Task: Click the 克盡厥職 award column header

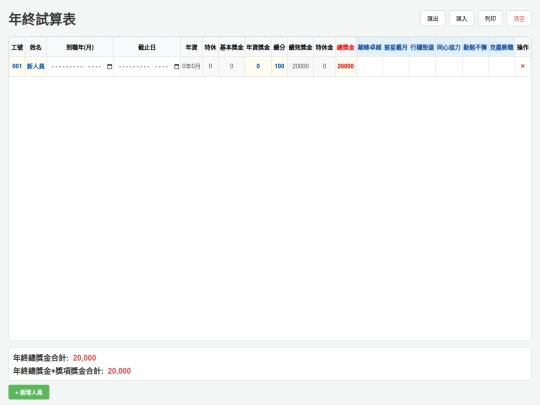Action: click(x=501, y=47)
